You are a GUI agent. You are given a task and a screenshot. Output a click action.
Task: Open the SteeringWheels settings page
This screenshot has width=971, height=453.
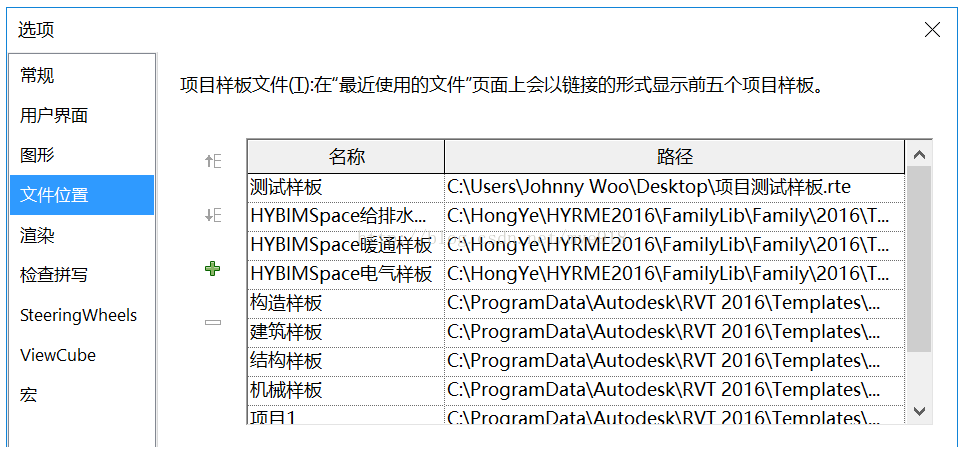point(82,315)
